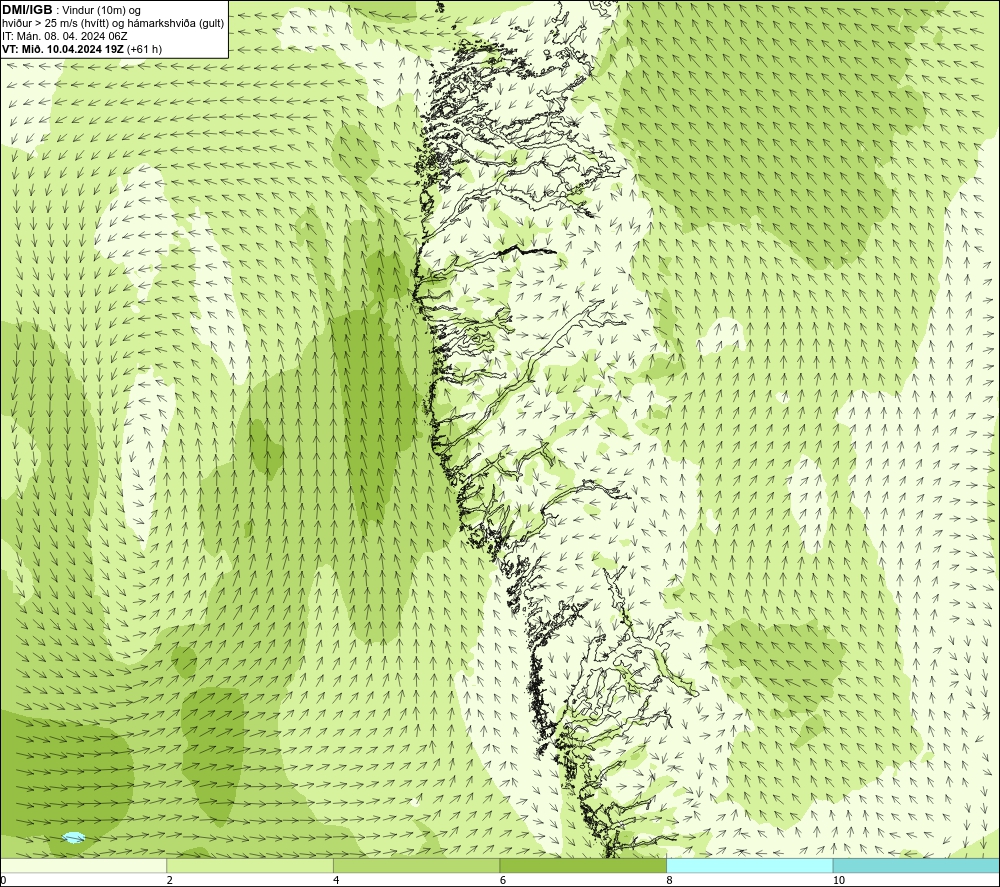The image size is (1000, 887).
Task: Click the colorbar label '0'
Action: [4, 881]
